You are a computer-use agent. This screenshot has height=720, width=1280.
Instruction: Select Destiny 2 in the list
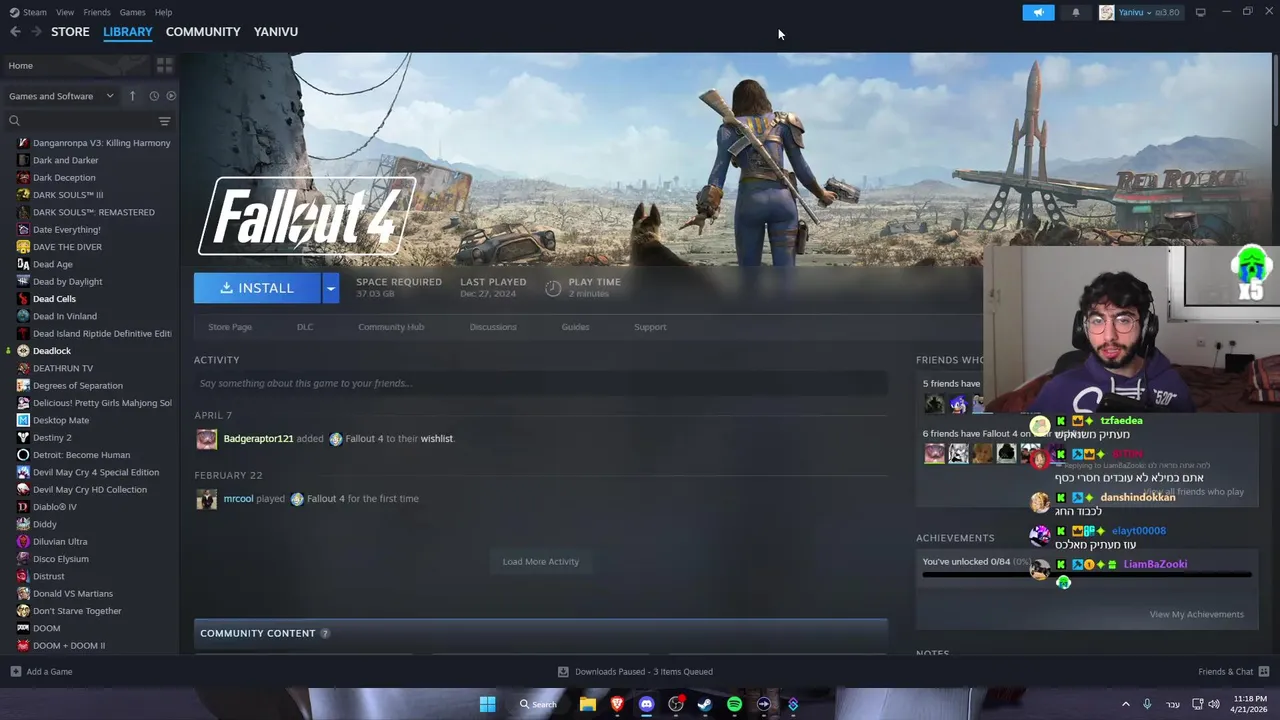52,438
